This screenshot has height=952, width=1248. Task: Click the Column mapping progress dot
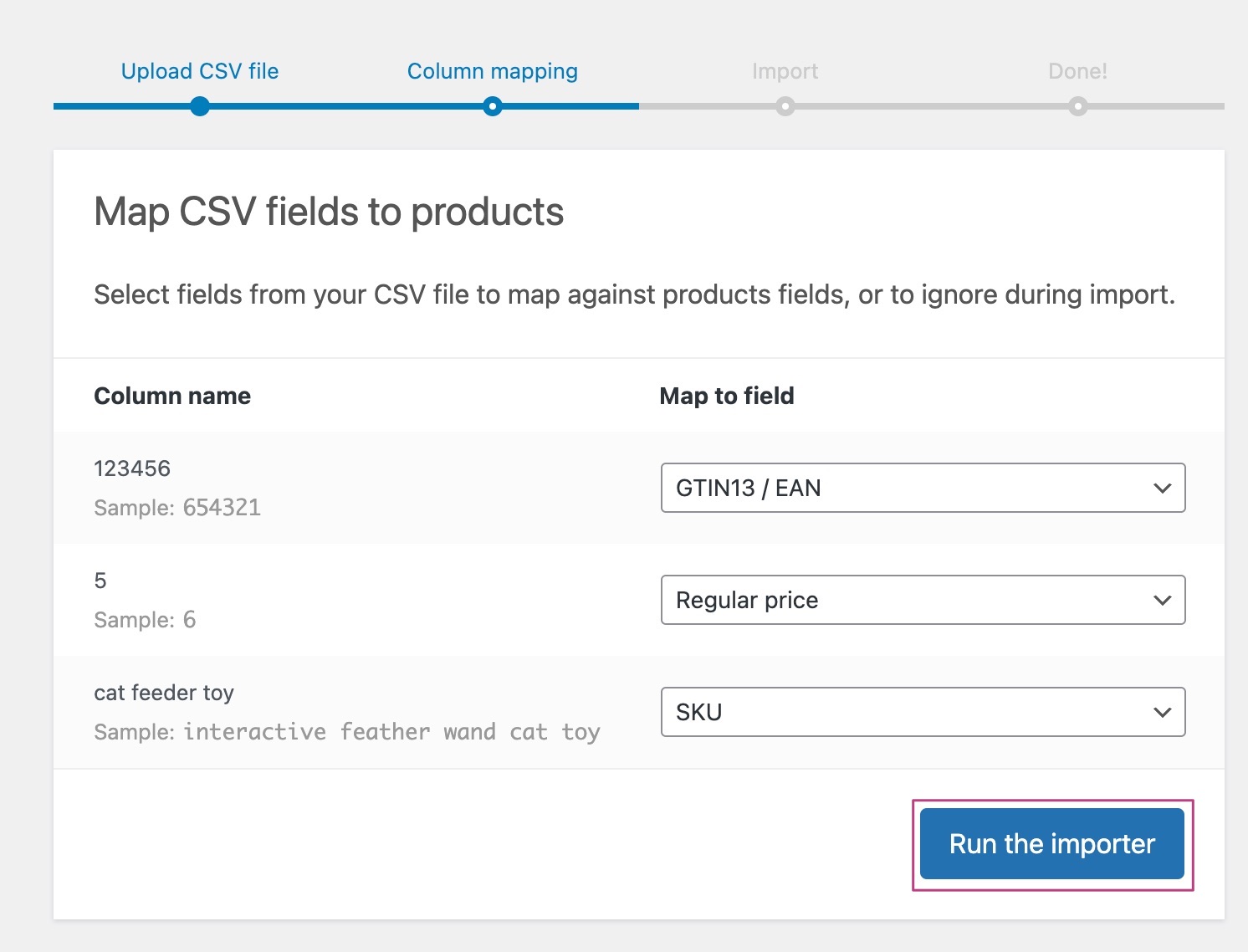pyautogui.click(x=493, y=106)
